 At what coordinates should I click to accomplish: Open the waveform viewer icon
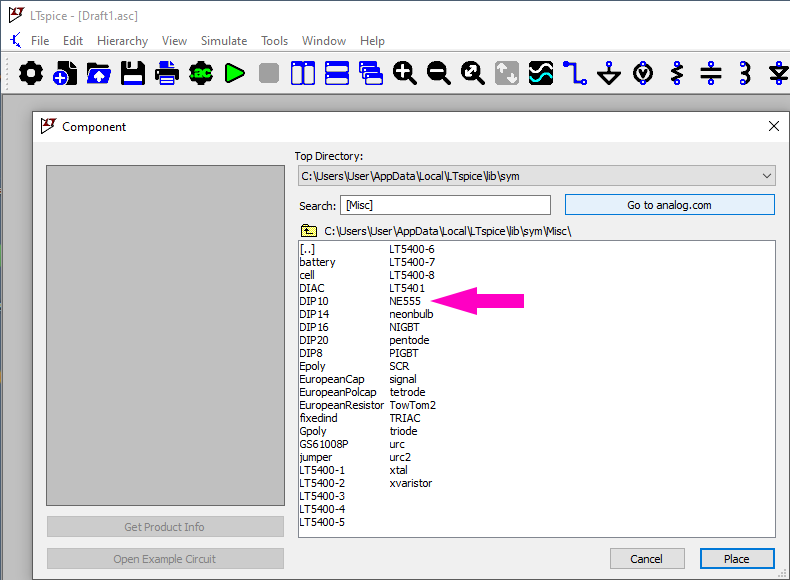tap(541, 74)
